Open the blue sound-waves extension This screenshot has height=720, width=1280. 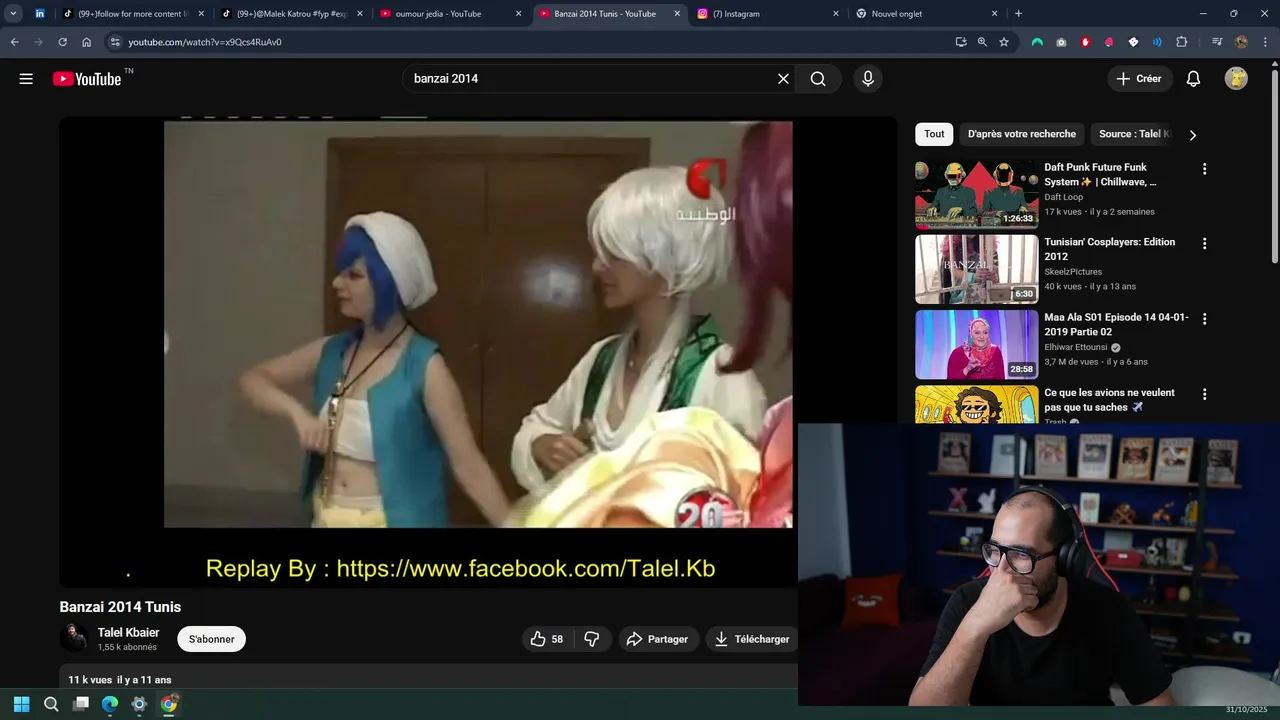point(1157,42)
